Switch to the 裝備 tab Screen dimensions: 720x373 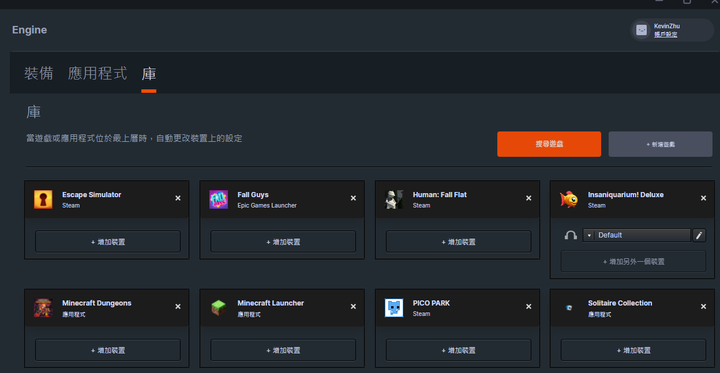(39, 73)
